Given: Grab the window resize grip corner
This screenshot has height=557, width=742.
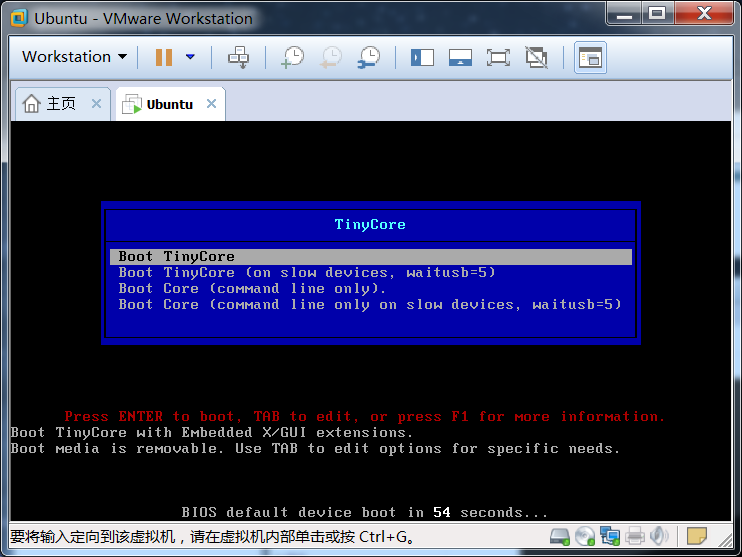Looking at the screenshot, I should 724,539.
